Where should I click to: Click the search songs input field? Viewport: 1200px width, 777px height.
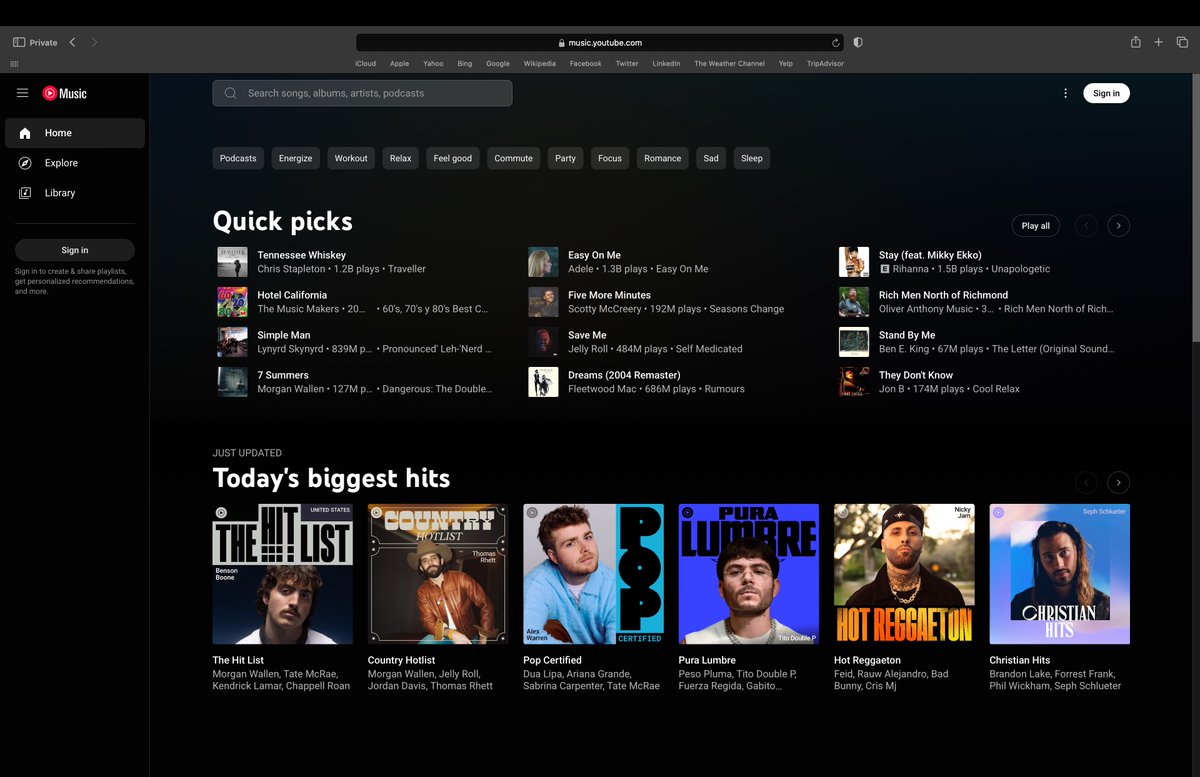pos(362,93)
